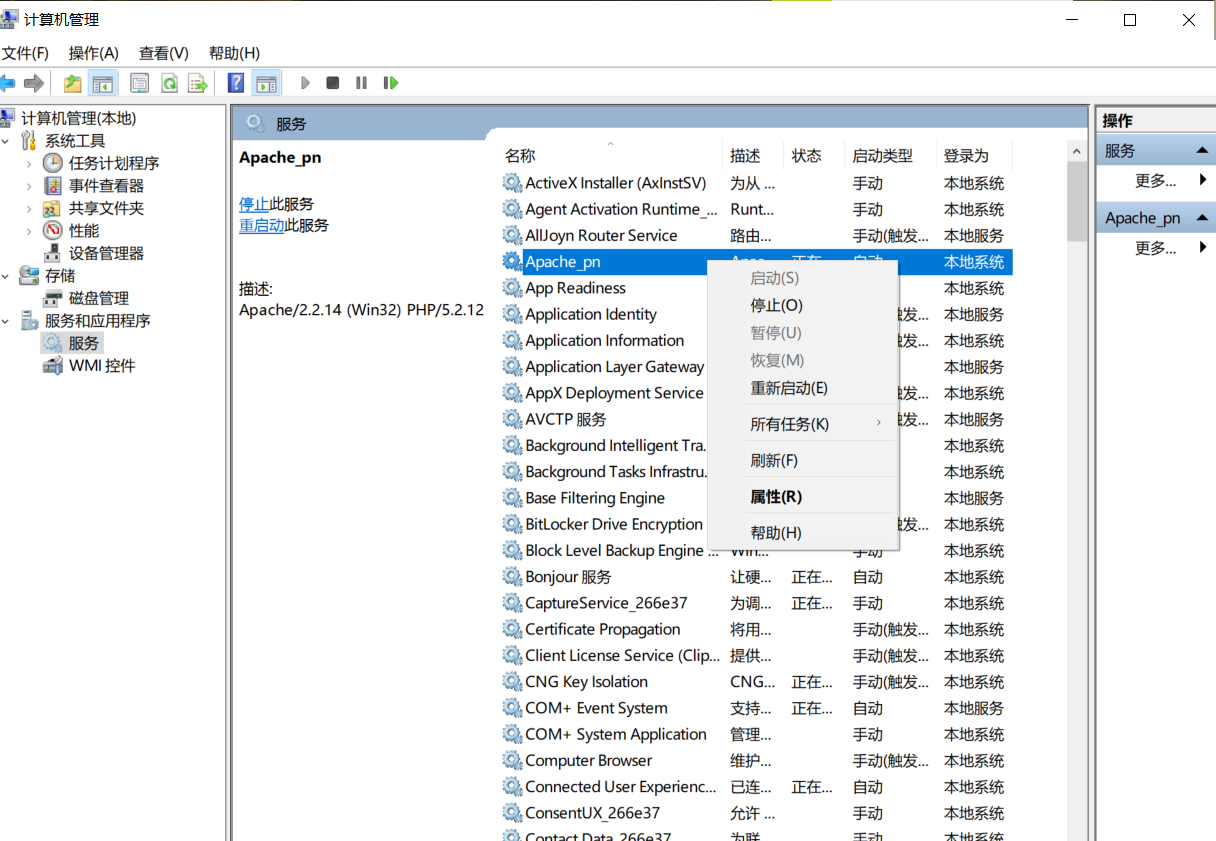Collapse the 存储 tree node
The height and width of the screenshot is (841, 1216).
7,276
